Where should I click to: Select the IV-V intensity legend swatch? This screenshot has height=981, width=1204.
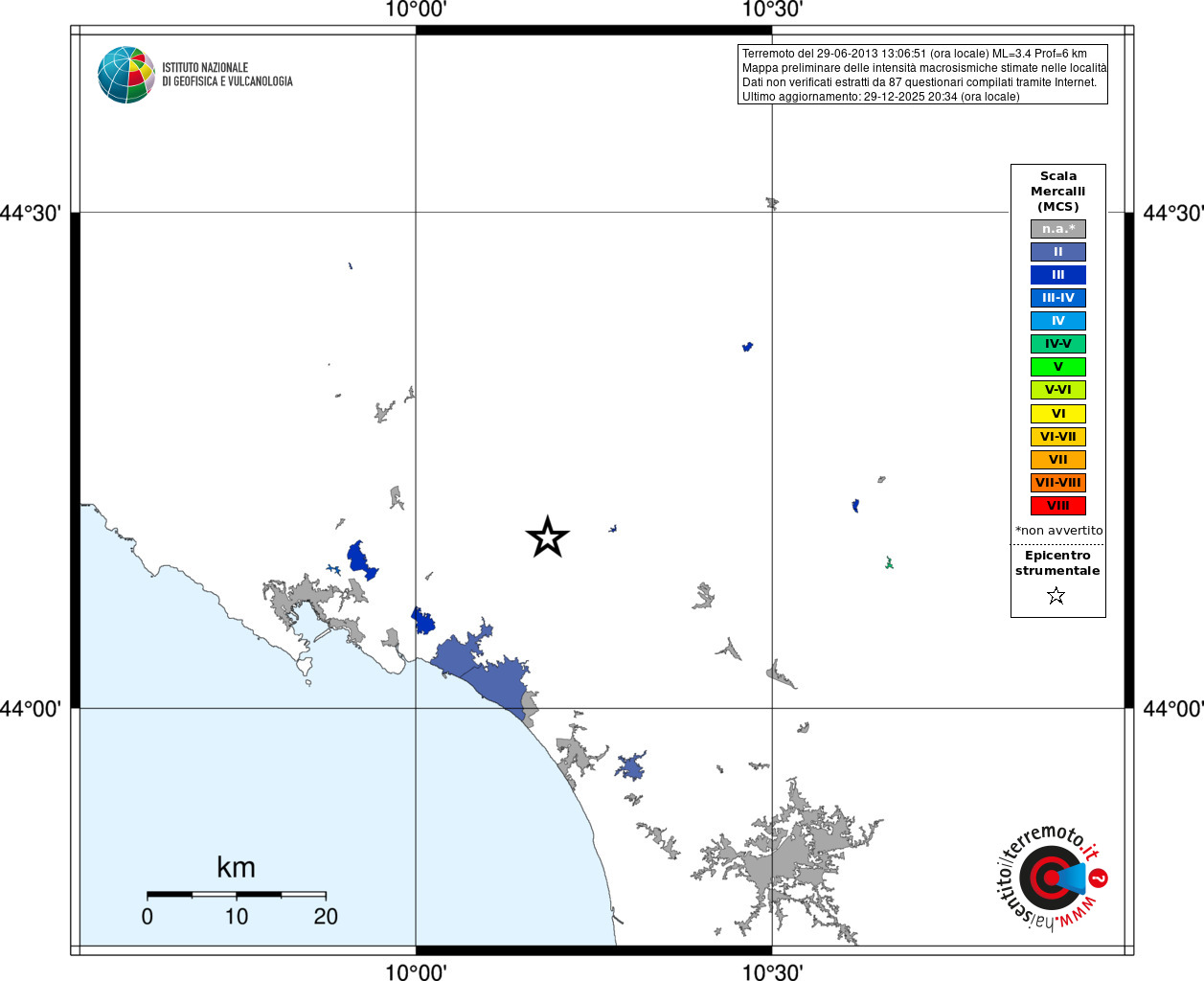click(x=1058, y=344)
